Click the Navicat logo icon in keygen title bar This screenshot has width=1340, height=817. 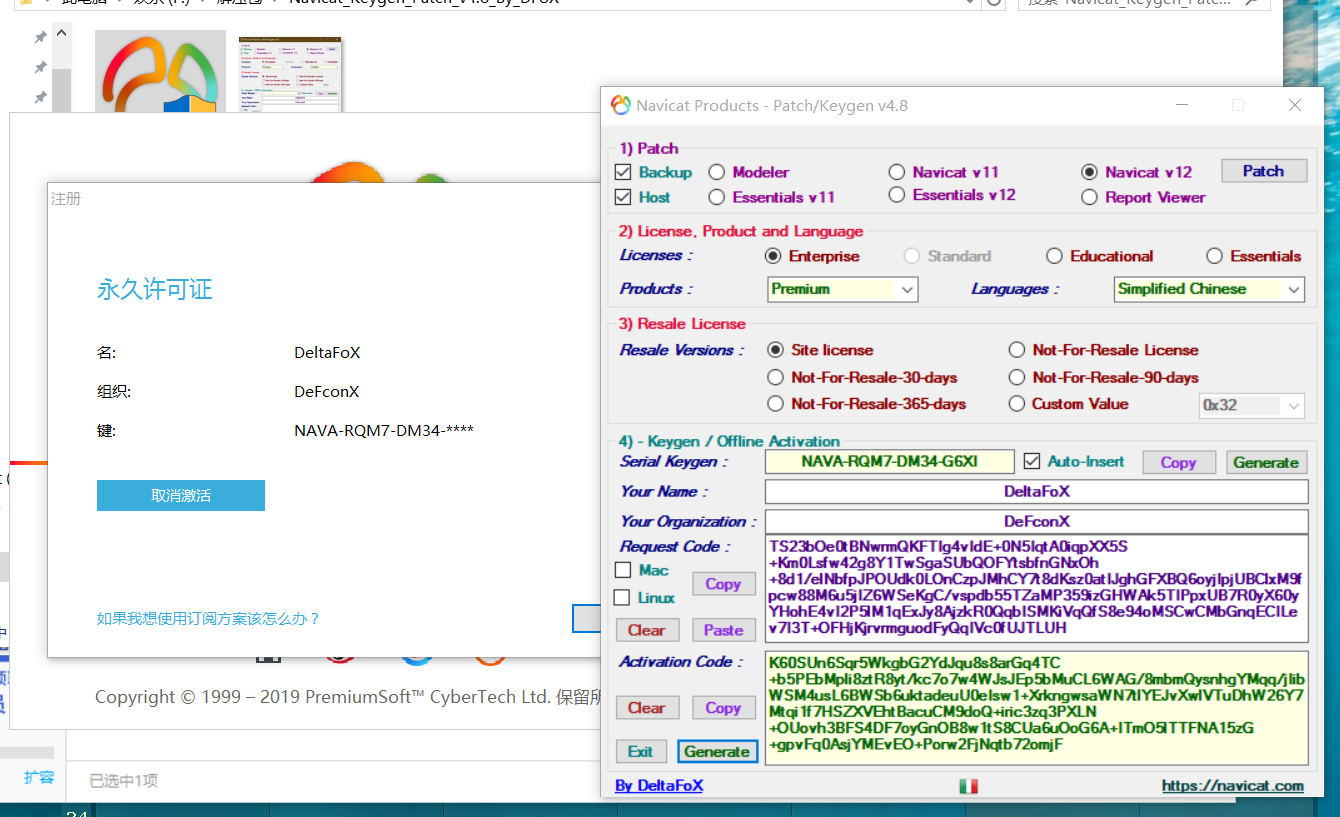click(621, 105)
